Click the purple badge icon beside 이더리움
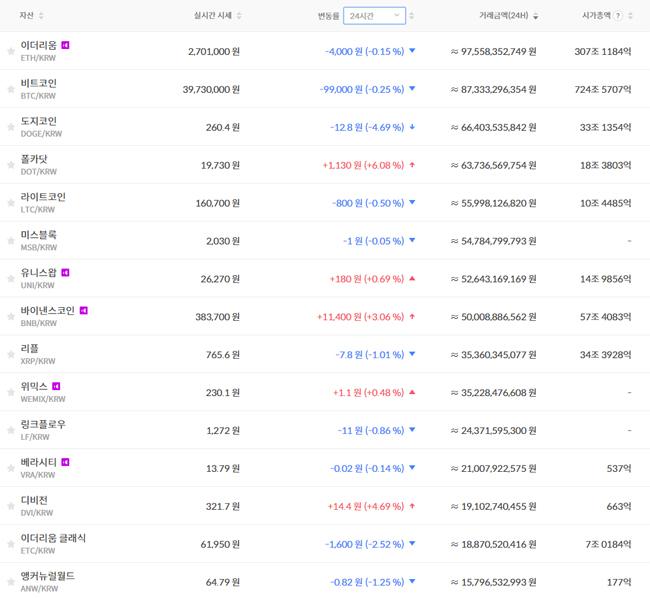The height and width of the screenshot is (598, 650). [x=66, y=45]
